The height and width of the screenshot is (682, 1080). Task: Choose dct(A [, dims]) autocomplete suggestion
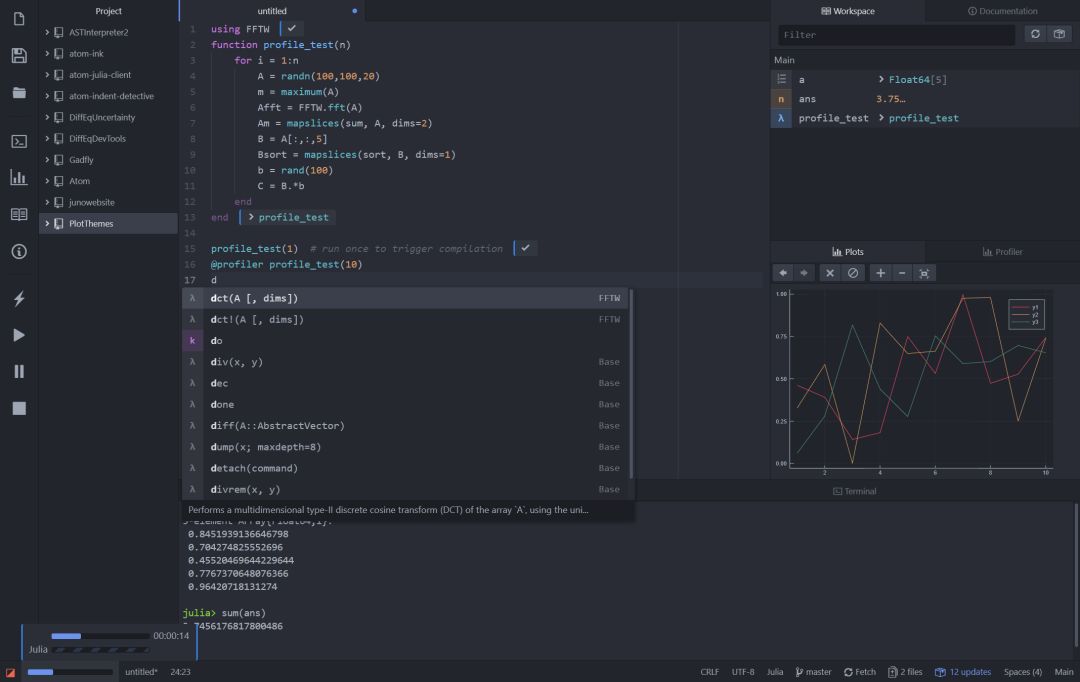pos(405,298)
